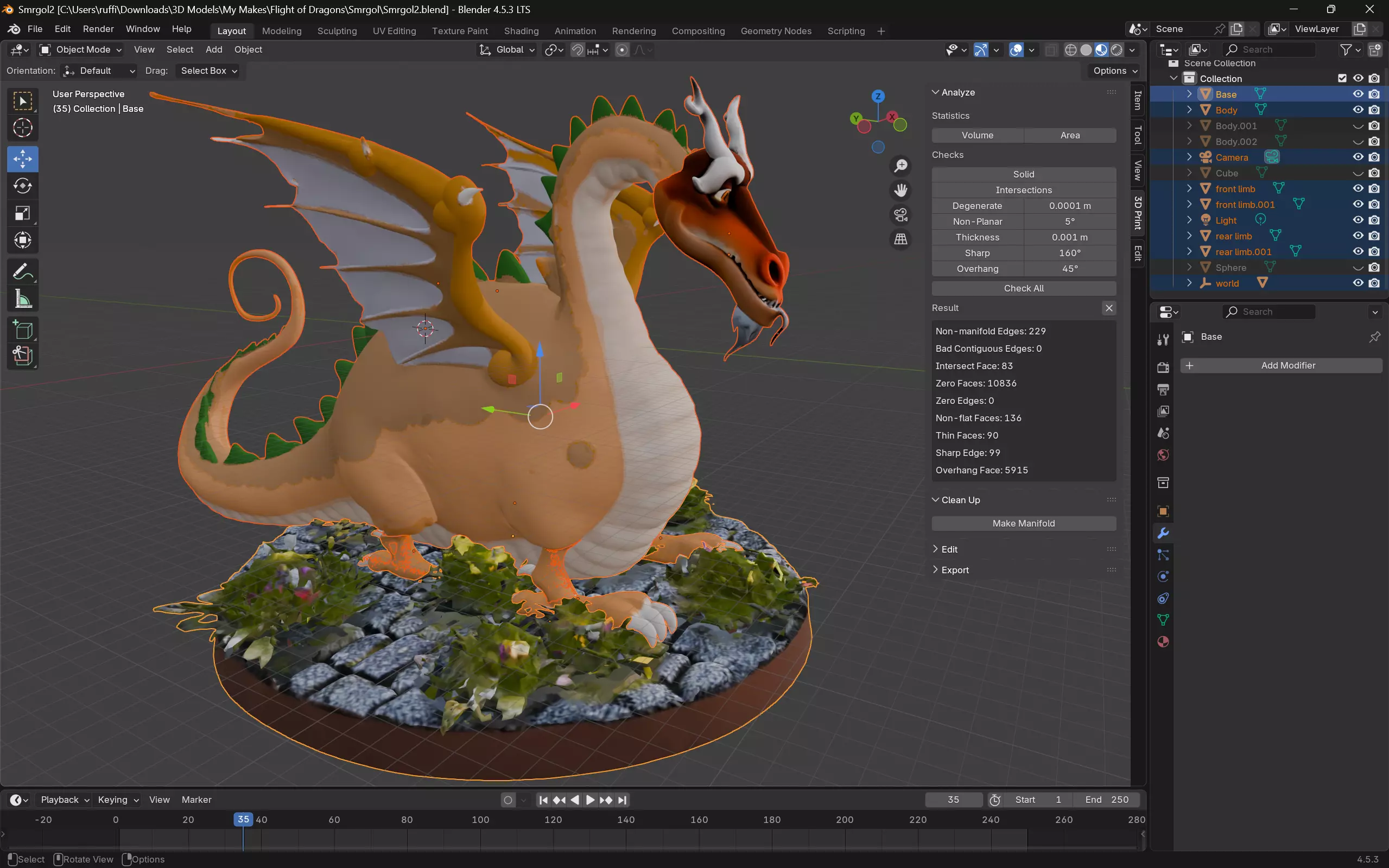Viewport: 1389px width, 868px height.
Task: Choose the Measure tool
Action: click(22, 299)
